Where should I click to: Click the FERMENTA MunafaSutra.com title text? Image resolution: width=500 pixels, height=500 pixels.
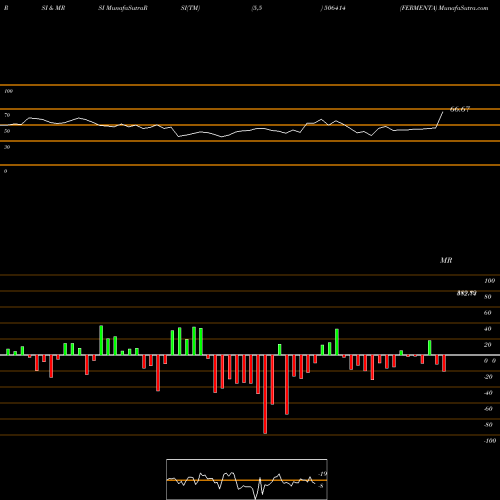(x=444, y=8)
